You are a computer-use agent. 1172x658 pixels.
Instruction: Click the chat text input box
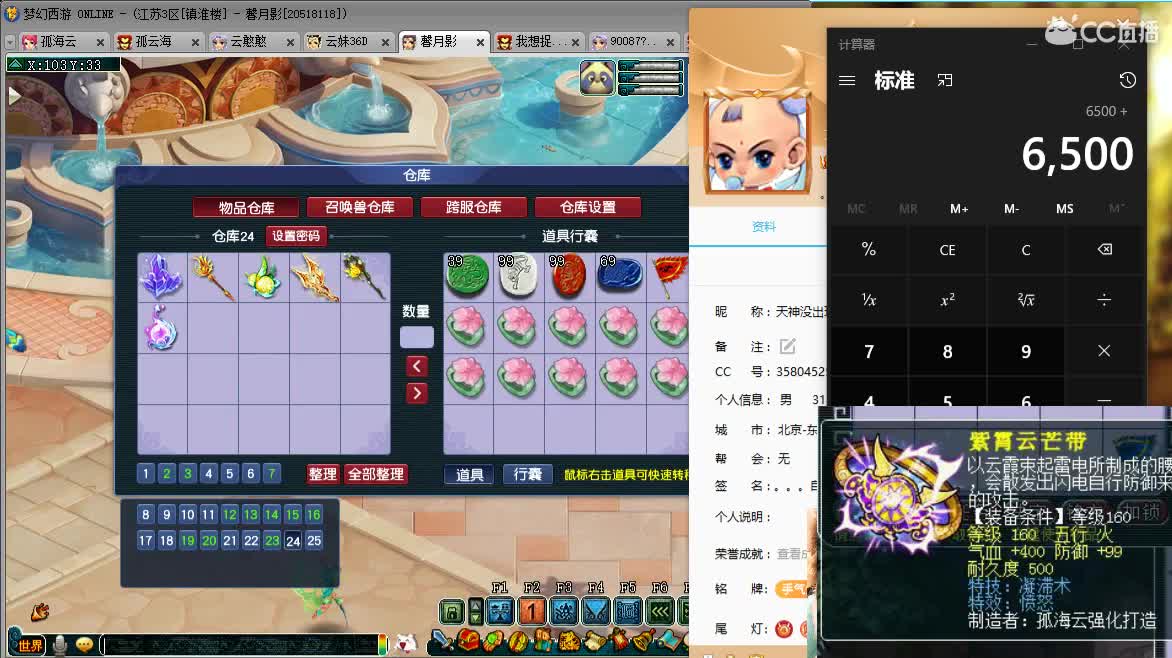(x=242, y=644)
